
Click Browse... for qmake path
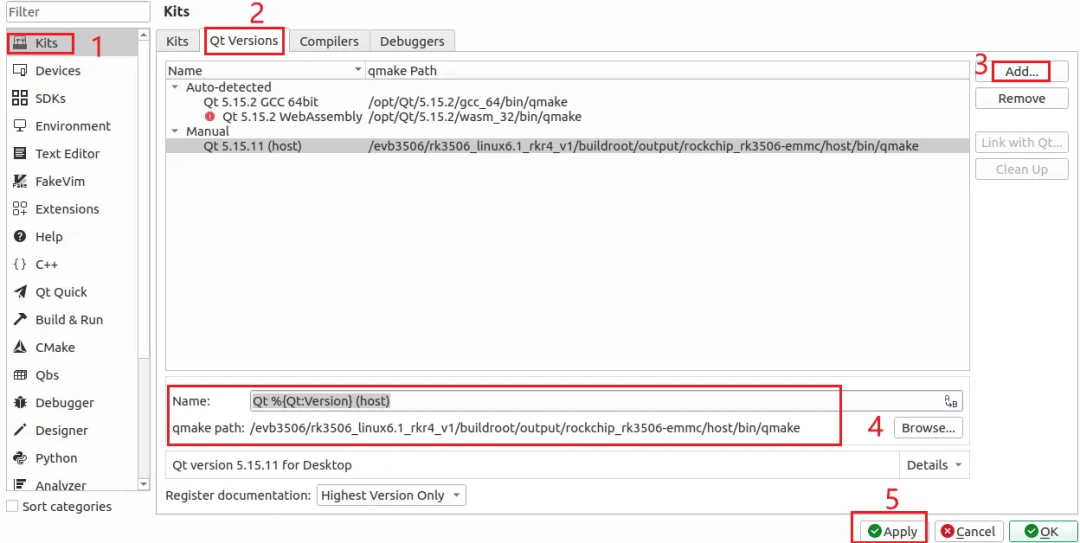(928, 428)
